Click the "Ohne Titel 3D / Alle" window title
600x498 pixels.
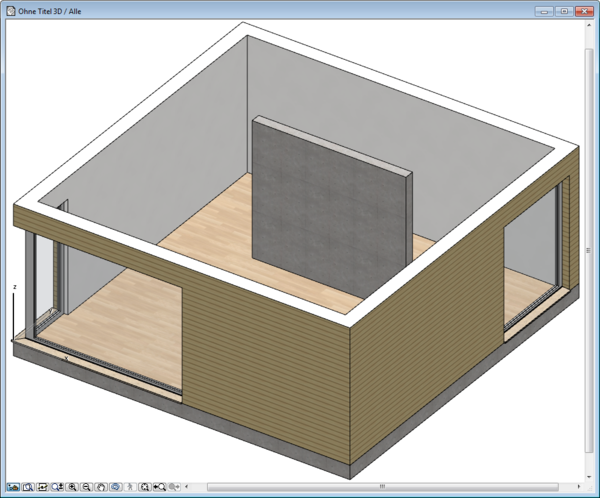[x=50, y=11]
